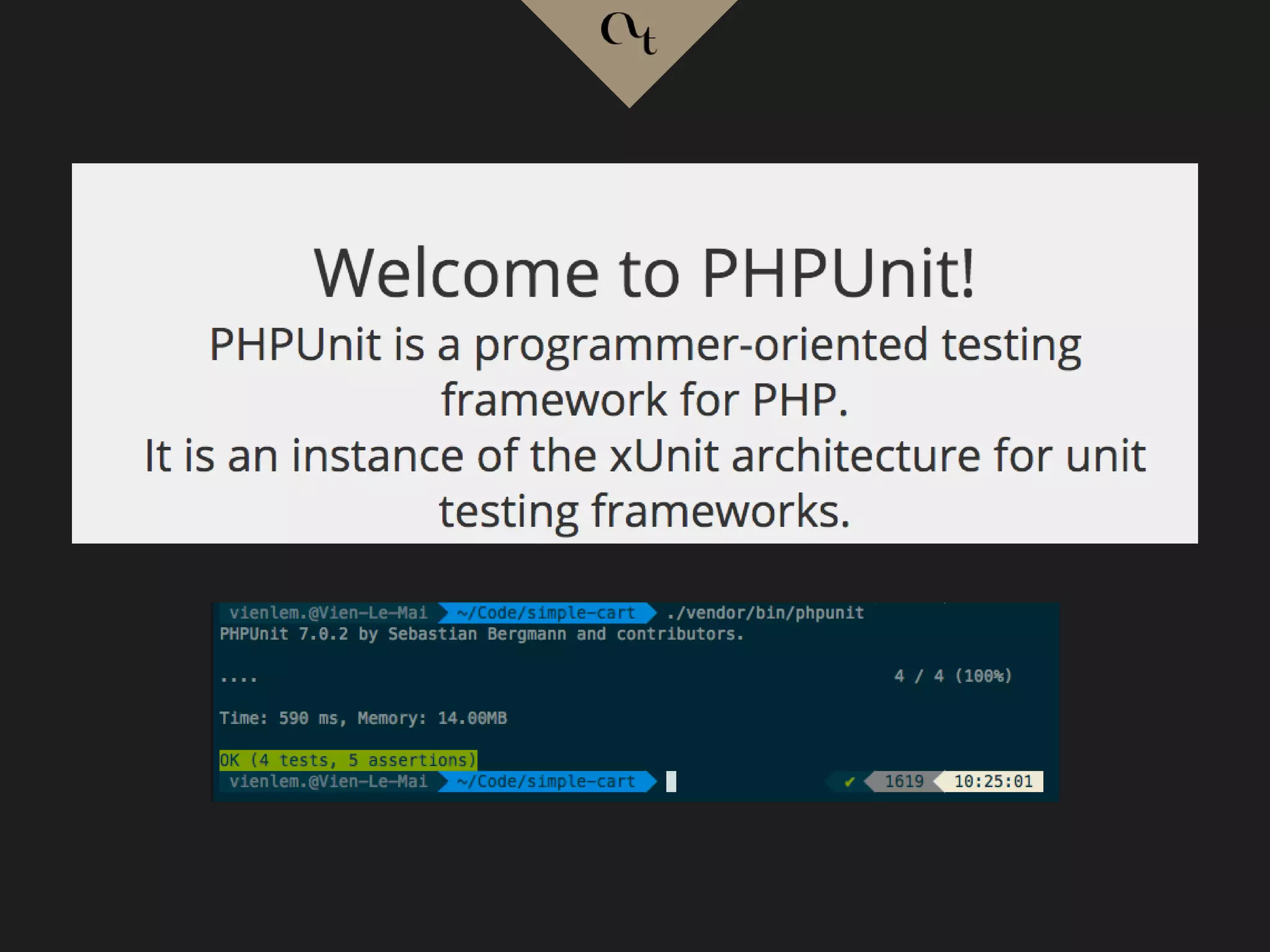Click the '4 / 4 (100%)' progress text
This screenshot has height=952, width=1270.
coord(952,676)
